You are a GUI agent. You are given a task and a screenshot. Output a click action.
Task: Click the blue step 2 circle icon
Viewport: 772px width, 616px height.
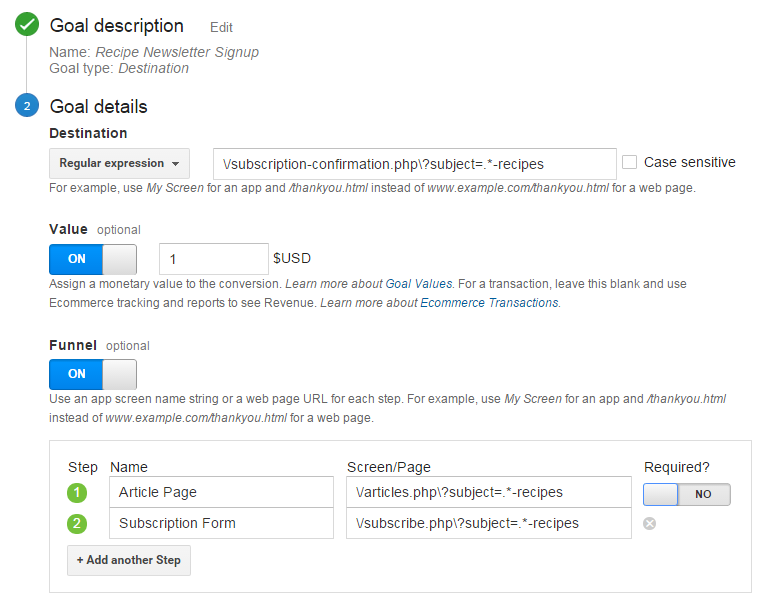coord(27,105)
